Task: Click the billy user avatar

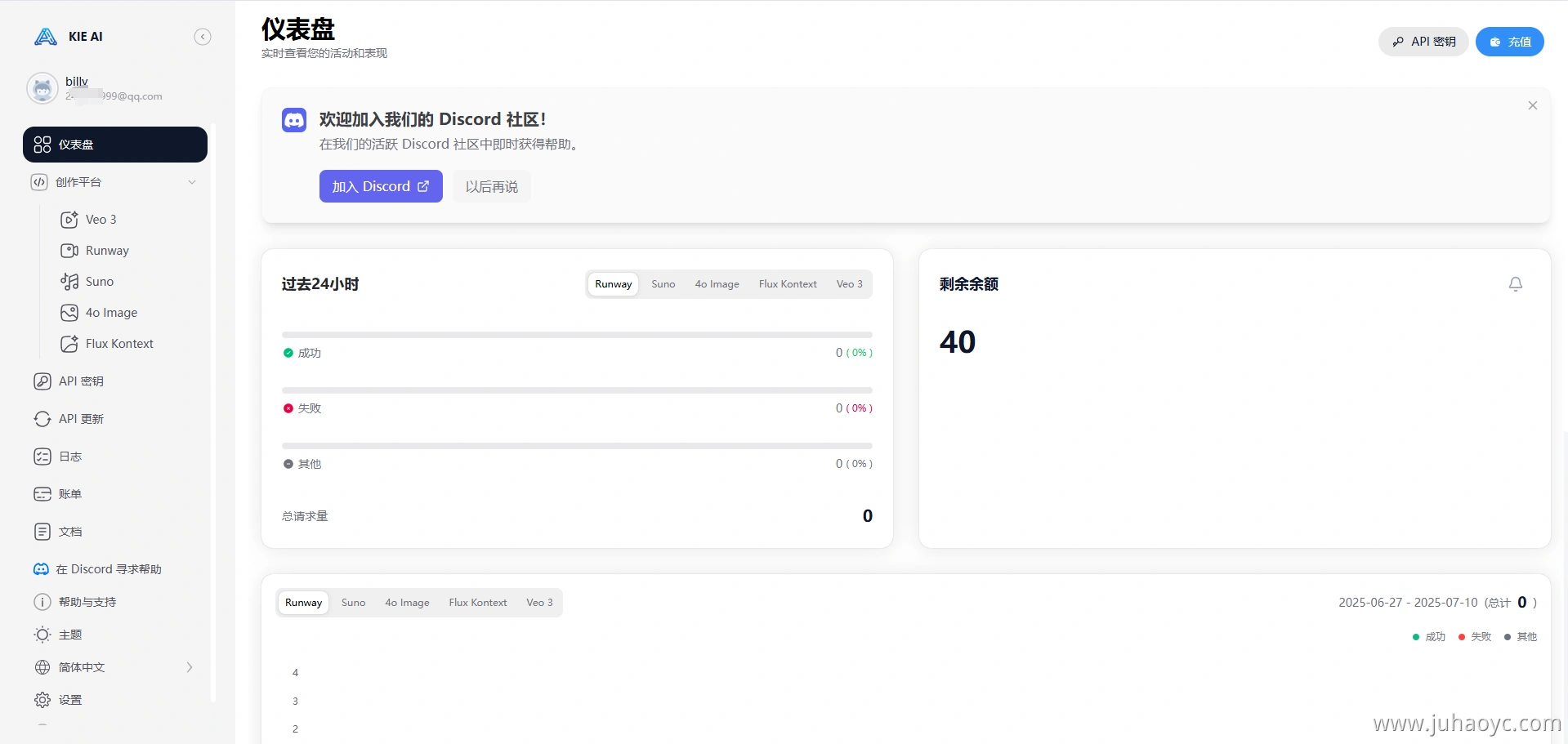Action: point(42,88)
